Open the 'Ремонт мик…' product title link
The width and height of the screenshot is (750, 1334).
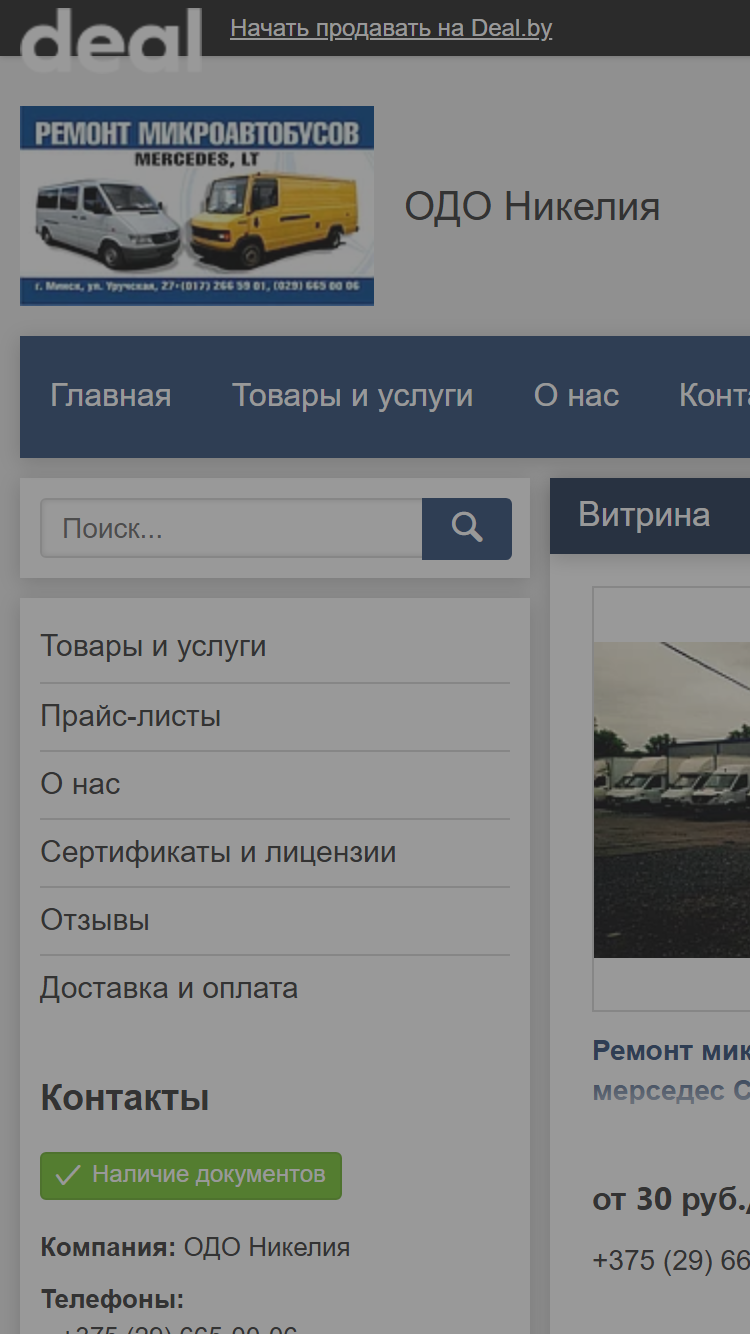[671, 1071]
